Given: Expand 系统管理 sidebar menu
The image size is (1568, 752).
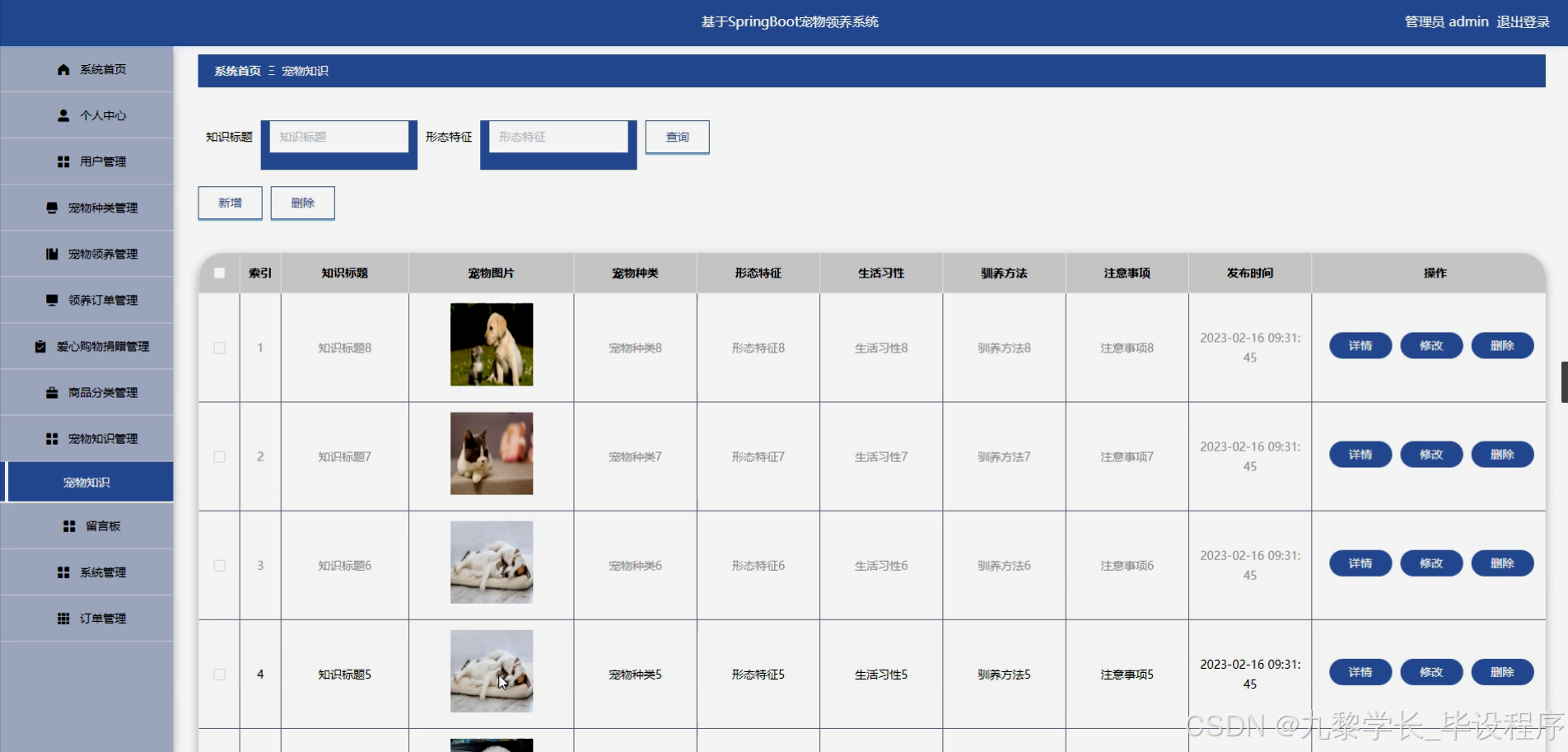Looking at the screenshot, I should [x=86, y=572].
